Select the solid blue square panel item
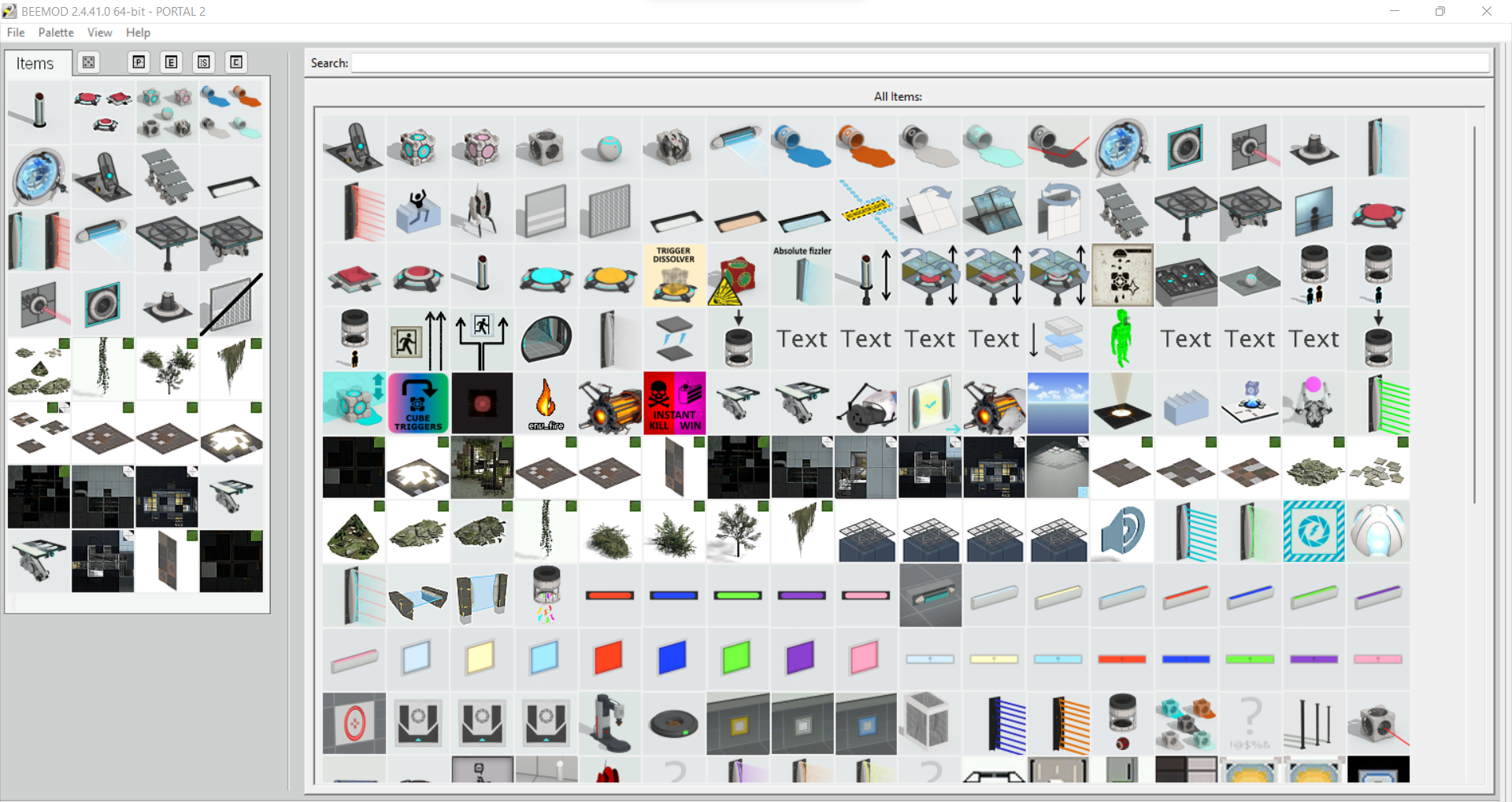Viewport: 1512px width, 802px height. 674,659
